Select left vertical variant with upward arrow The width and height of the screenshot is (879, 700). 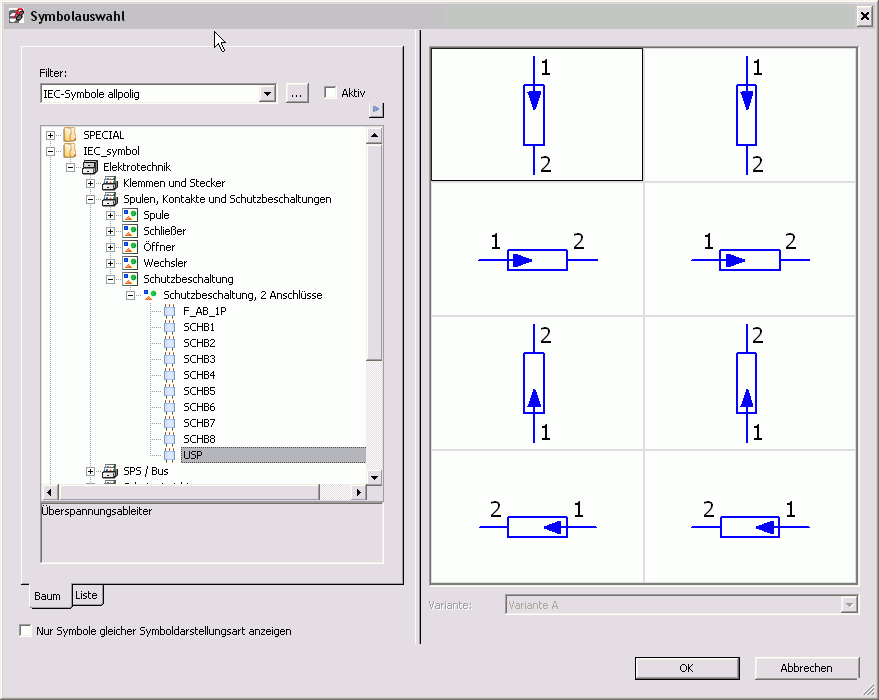coord(536,383)
